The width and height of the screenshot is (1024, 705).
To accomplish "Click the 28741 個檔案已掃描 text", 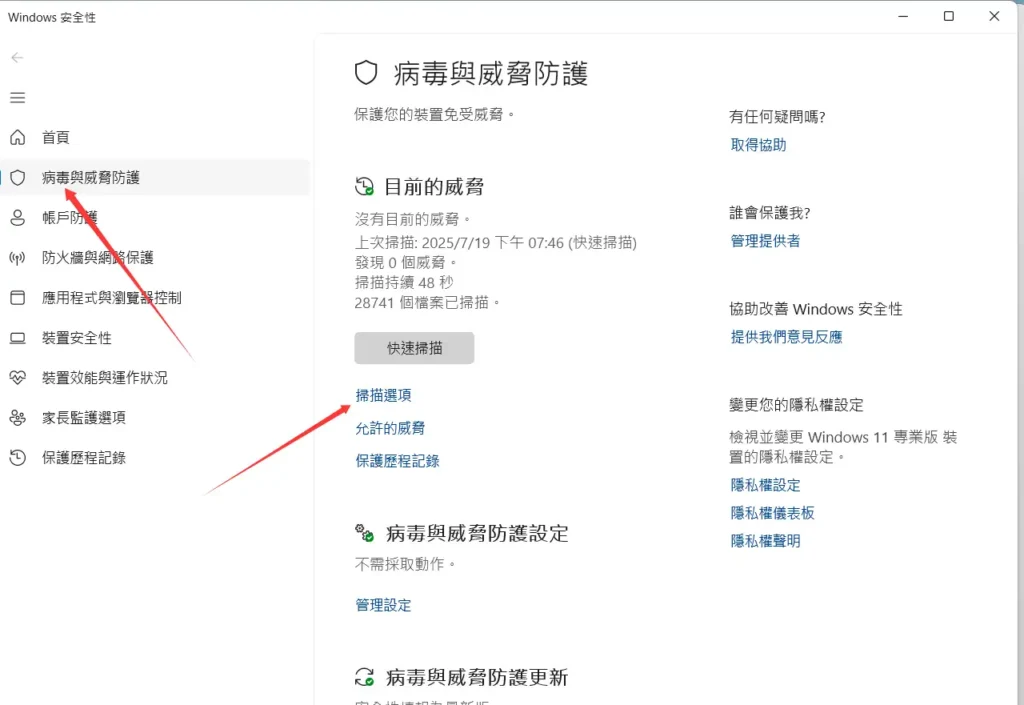I will (x=427, y=302).
